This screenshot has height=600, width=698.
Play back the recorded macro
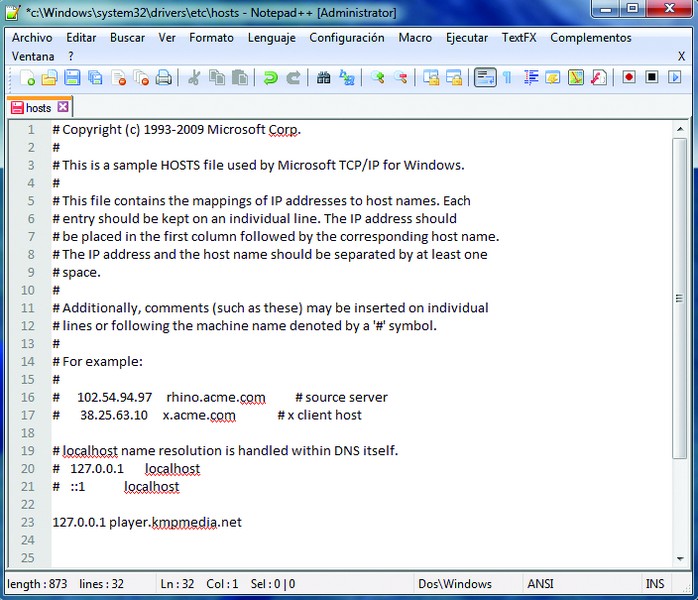[x=675, y=77]
